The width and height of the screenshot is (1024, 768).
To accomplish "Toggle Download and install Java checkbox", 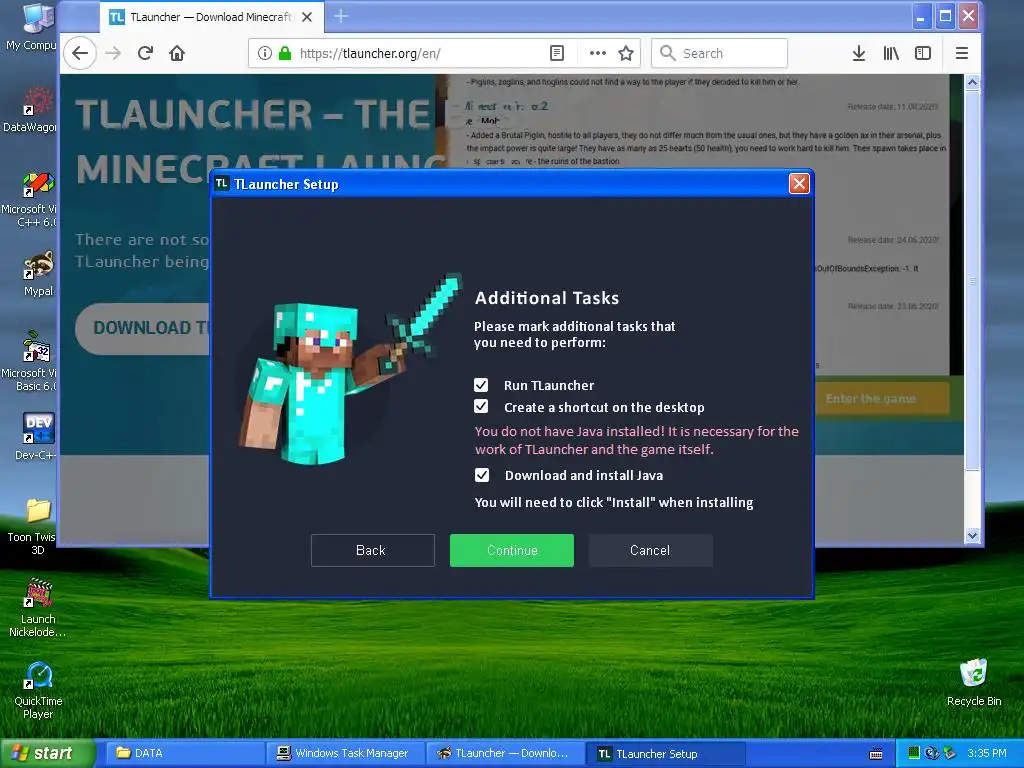I will point(482,475).
